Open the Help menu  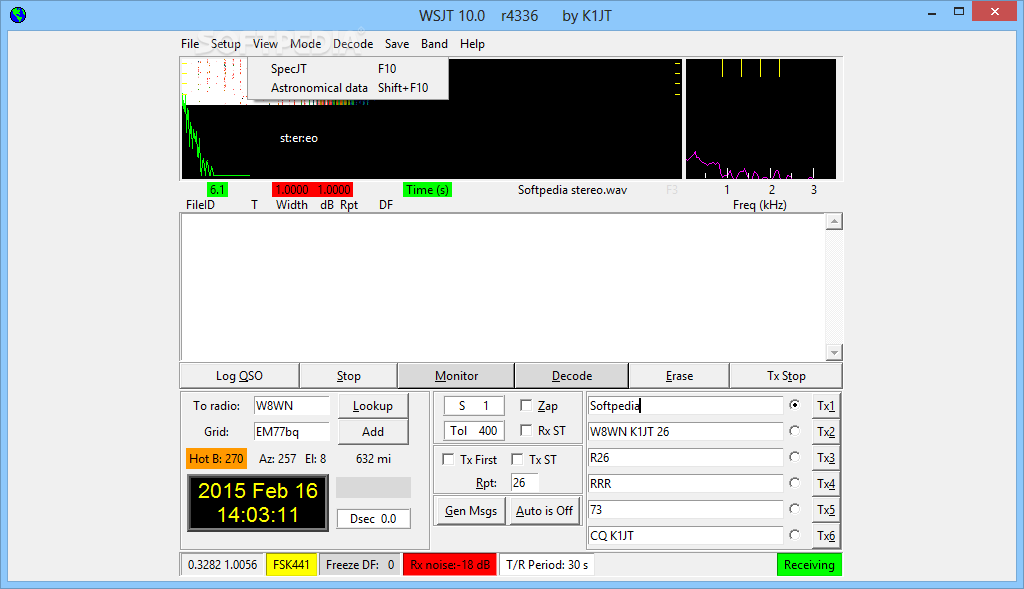coord(472,44)
